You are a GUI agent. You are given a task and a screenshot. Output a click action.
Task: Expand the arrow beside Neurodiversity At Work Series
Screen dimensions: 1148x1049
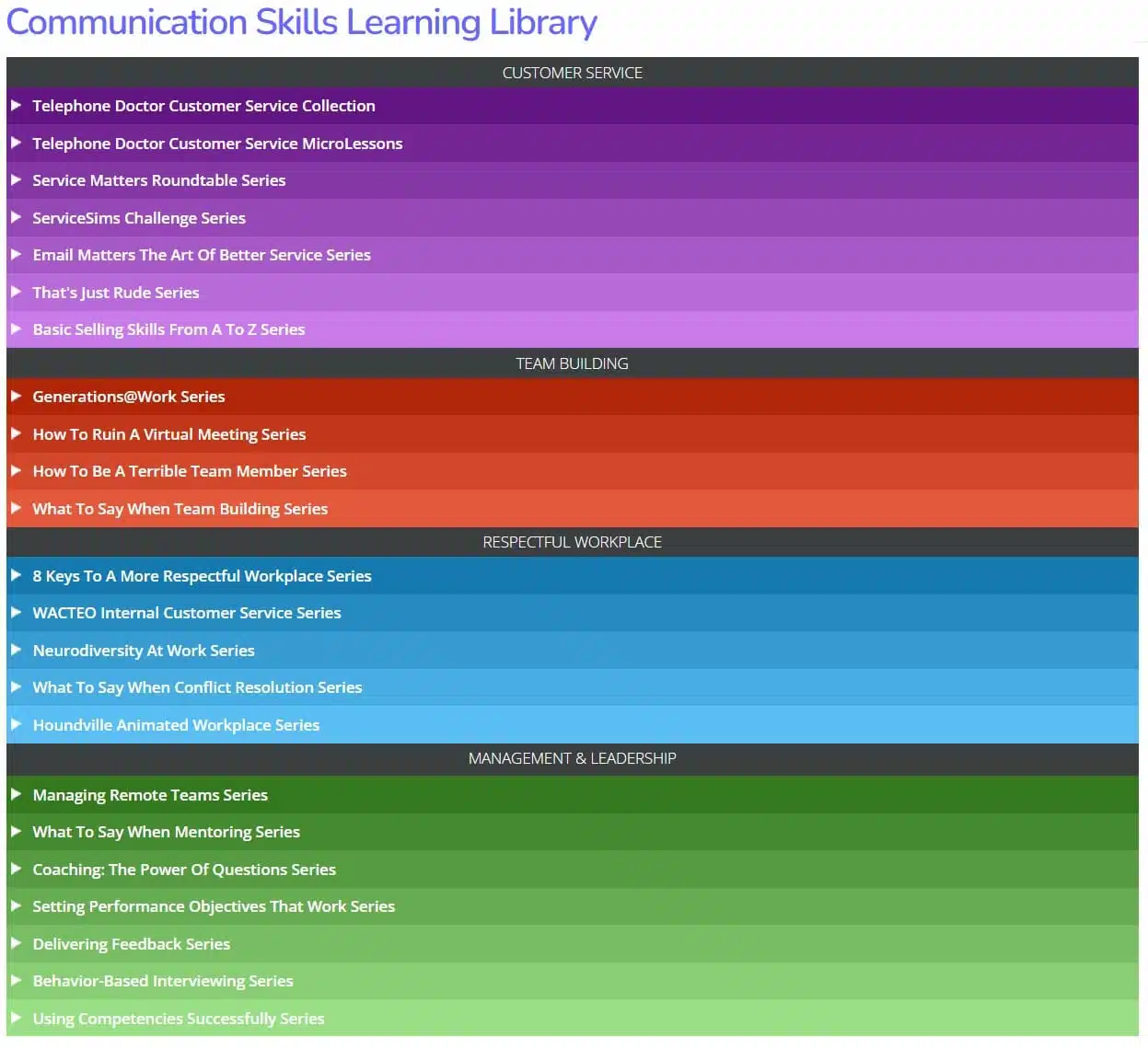point(16,651)
